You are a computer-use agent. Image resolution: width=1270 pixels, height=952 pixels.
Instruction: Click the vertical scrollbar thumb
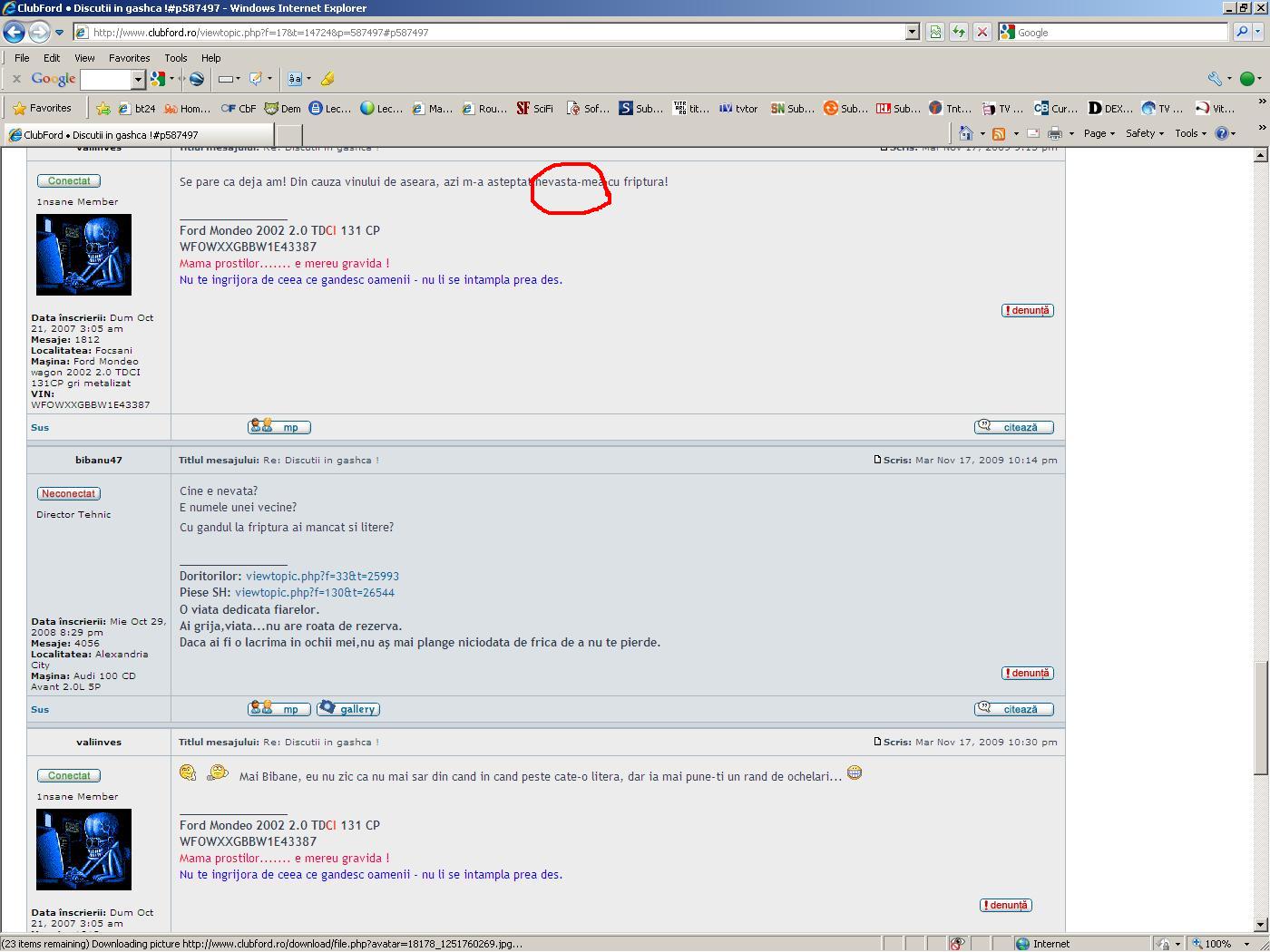coord(1260,718)
